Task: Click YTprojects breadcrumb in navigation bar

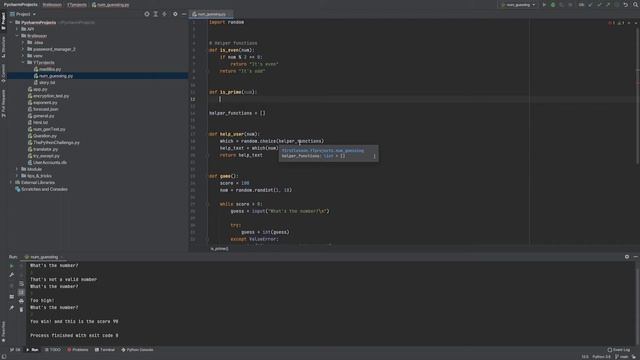Action: tap(77, 5)
